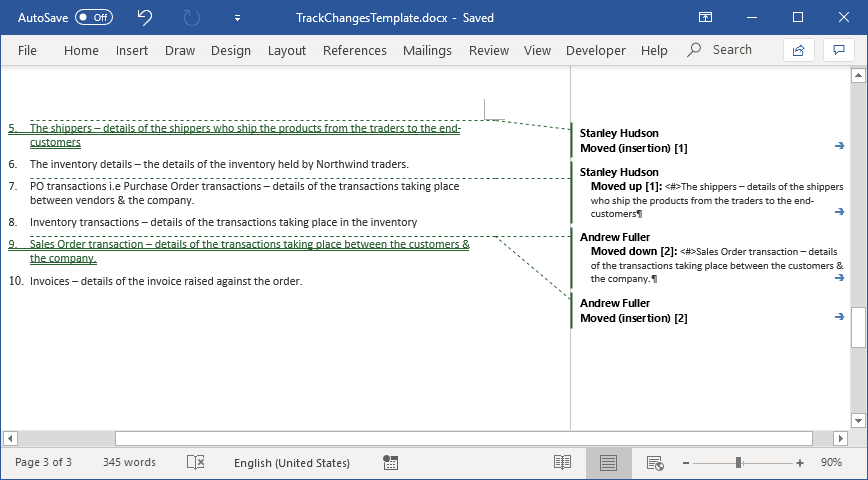Open the Review tab
The height and width of the screenshot is (480, 868).
pyautogui.click(x=489, y=50)
